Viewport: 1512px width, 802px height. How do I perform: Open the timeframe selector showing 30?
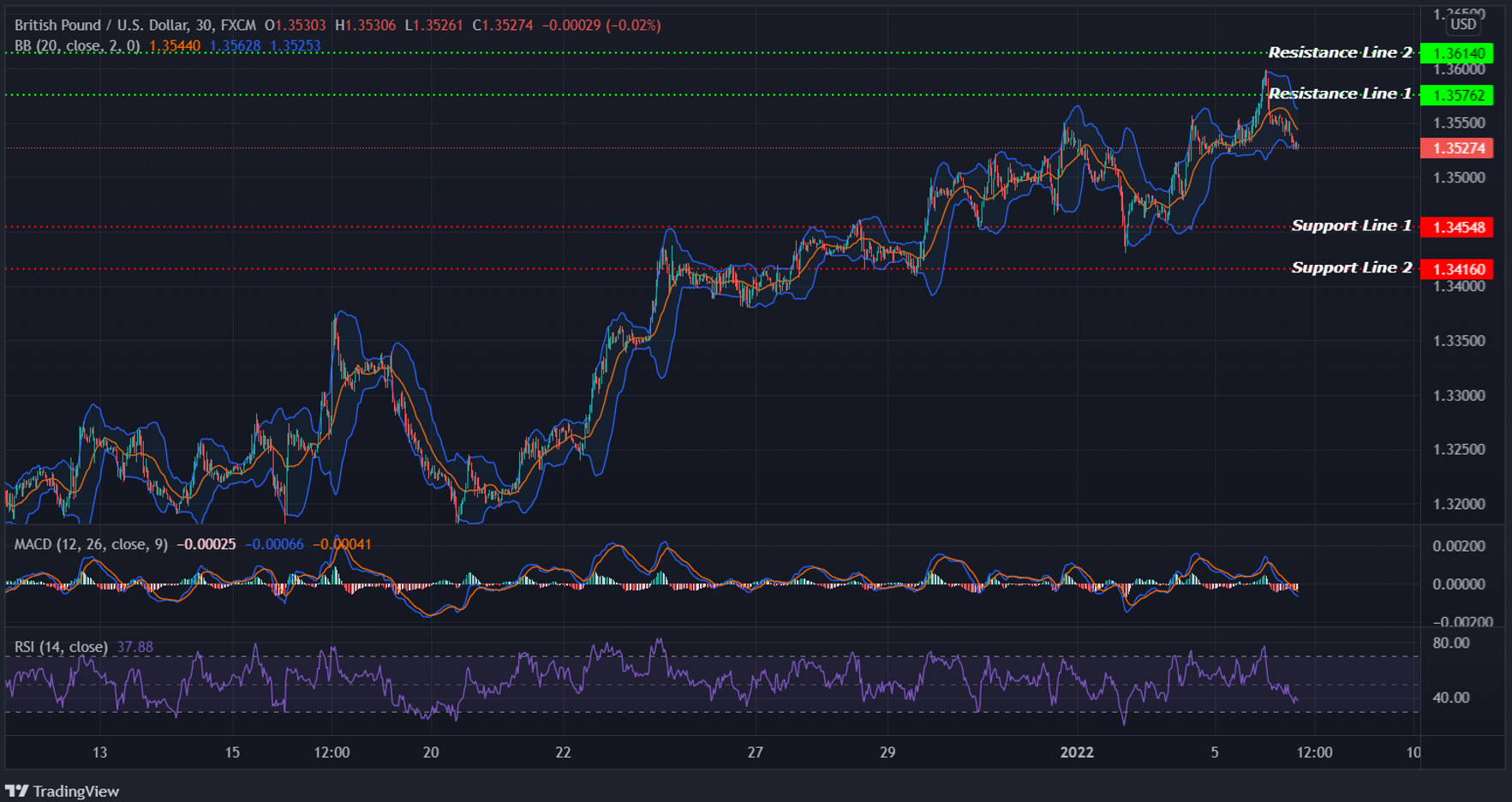click(202, 25)
